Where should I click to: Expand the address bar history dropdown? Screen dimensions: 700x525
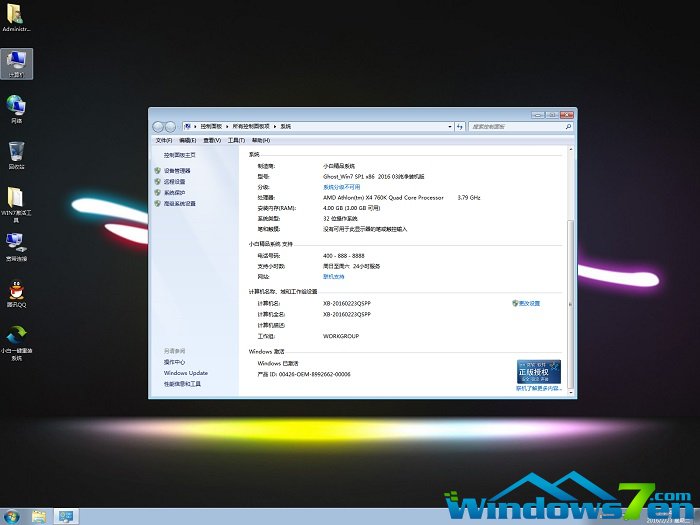[x=450, y=127]
